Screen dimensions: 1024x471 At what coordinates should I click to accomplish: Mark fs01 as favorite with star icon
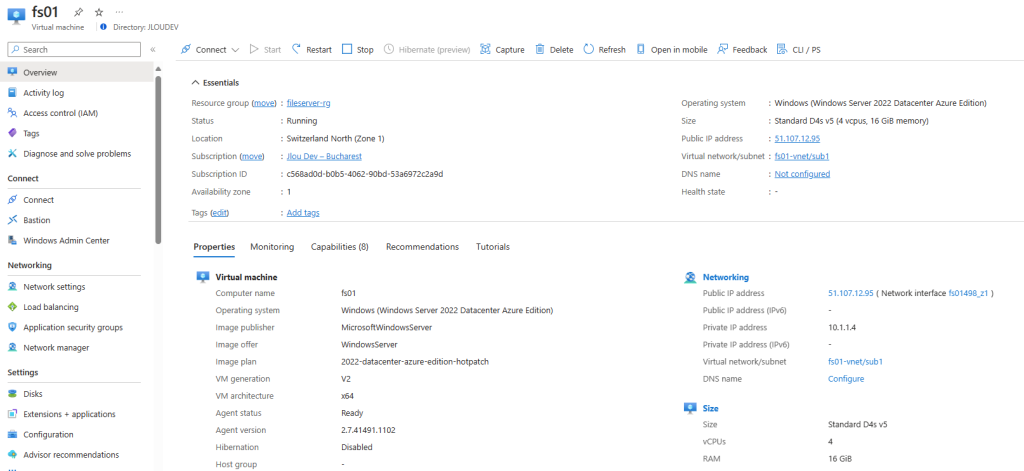coord(99,12)
